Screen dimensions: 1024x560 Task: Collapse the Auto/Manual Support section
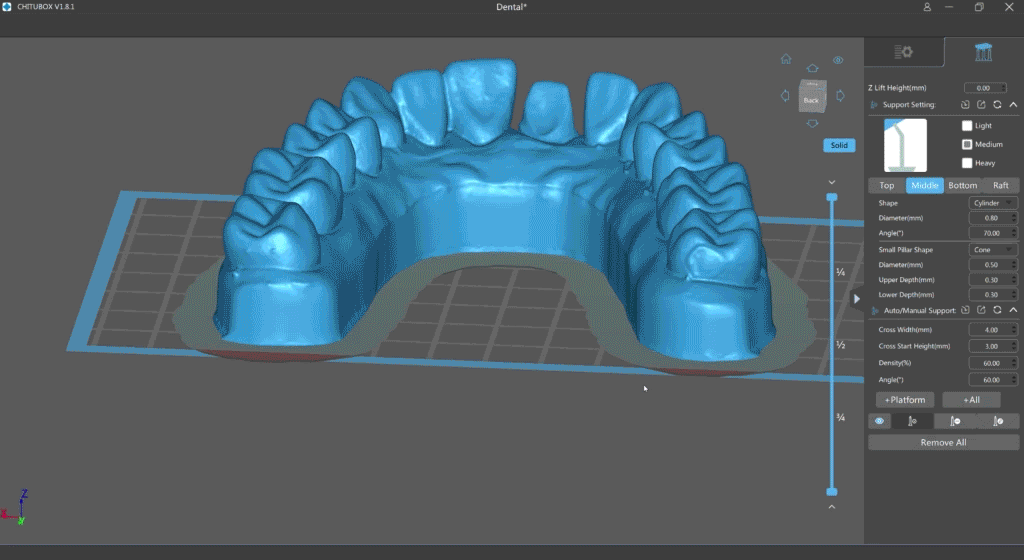coord(1013,310)
